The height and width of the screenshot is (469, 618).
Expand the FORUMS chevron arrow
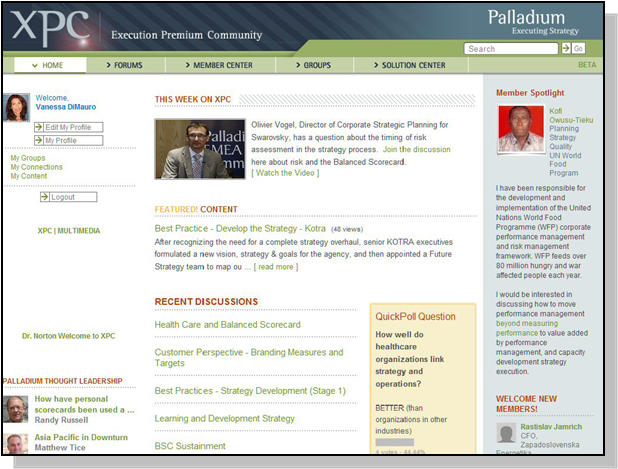coord(109,65)
